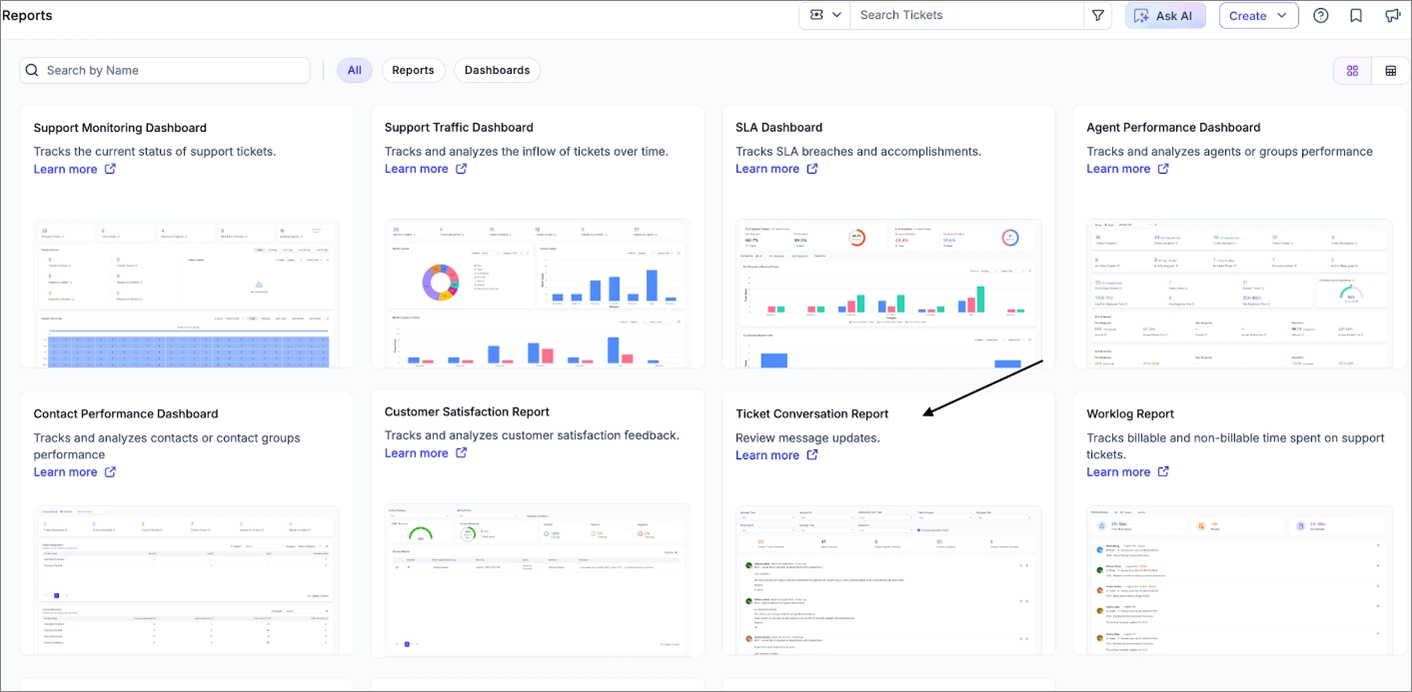
Task: Open the Support Traffic Dashboard preview thumbnail
Action: [x=537, y=293]
